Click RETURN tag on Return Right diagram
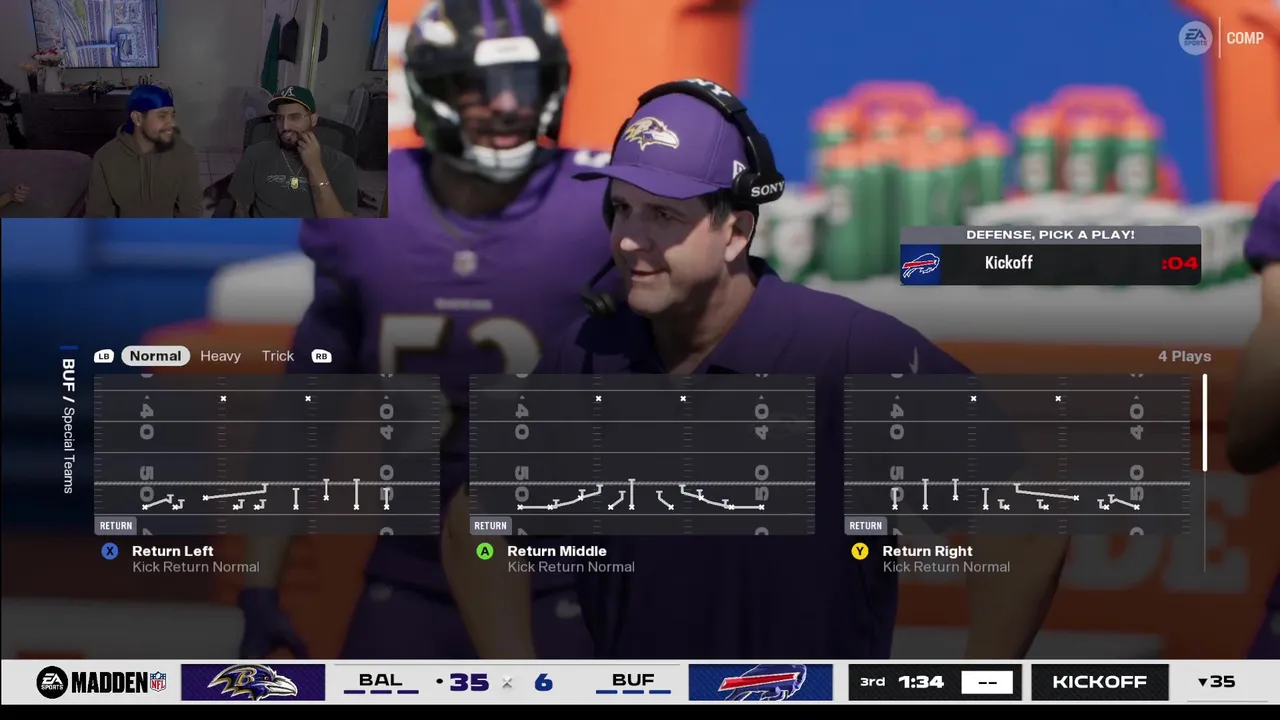1280x720 pixels. [x=866, y=525]
